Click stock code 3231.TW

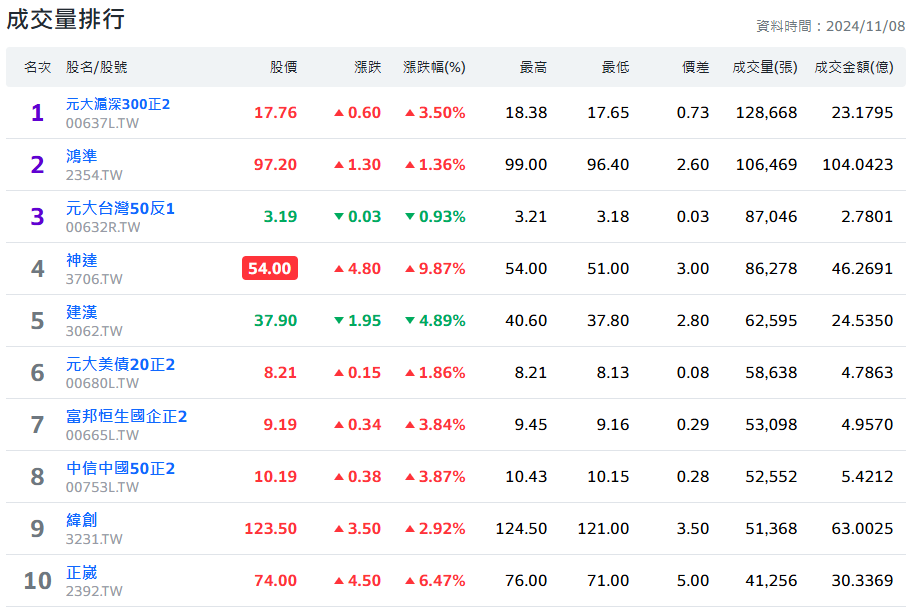tap(94, 539)
